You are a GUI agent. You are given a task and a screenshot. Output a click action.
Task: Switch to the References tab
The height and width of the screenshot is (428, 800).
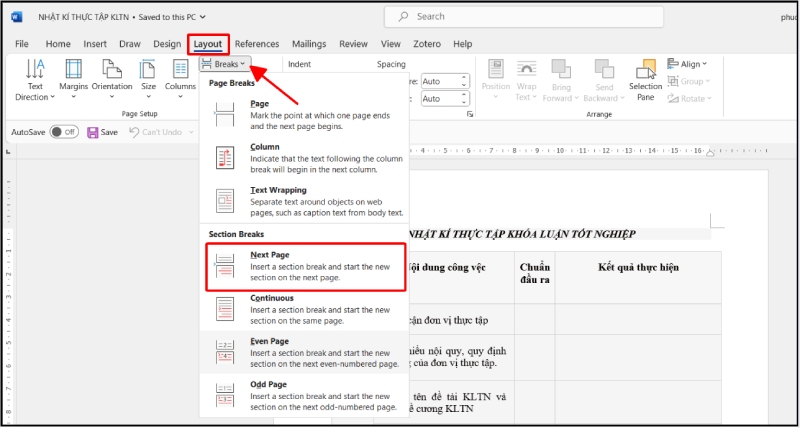[257, 44]
